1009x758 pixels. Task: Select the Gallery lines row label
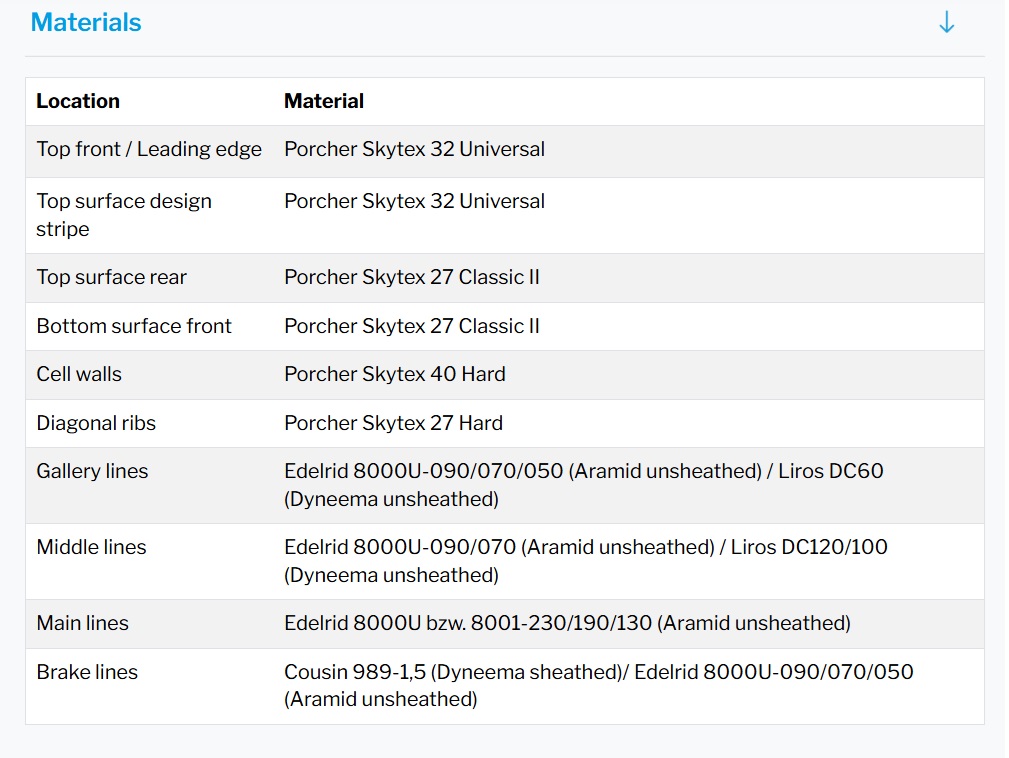click(92, 471)
